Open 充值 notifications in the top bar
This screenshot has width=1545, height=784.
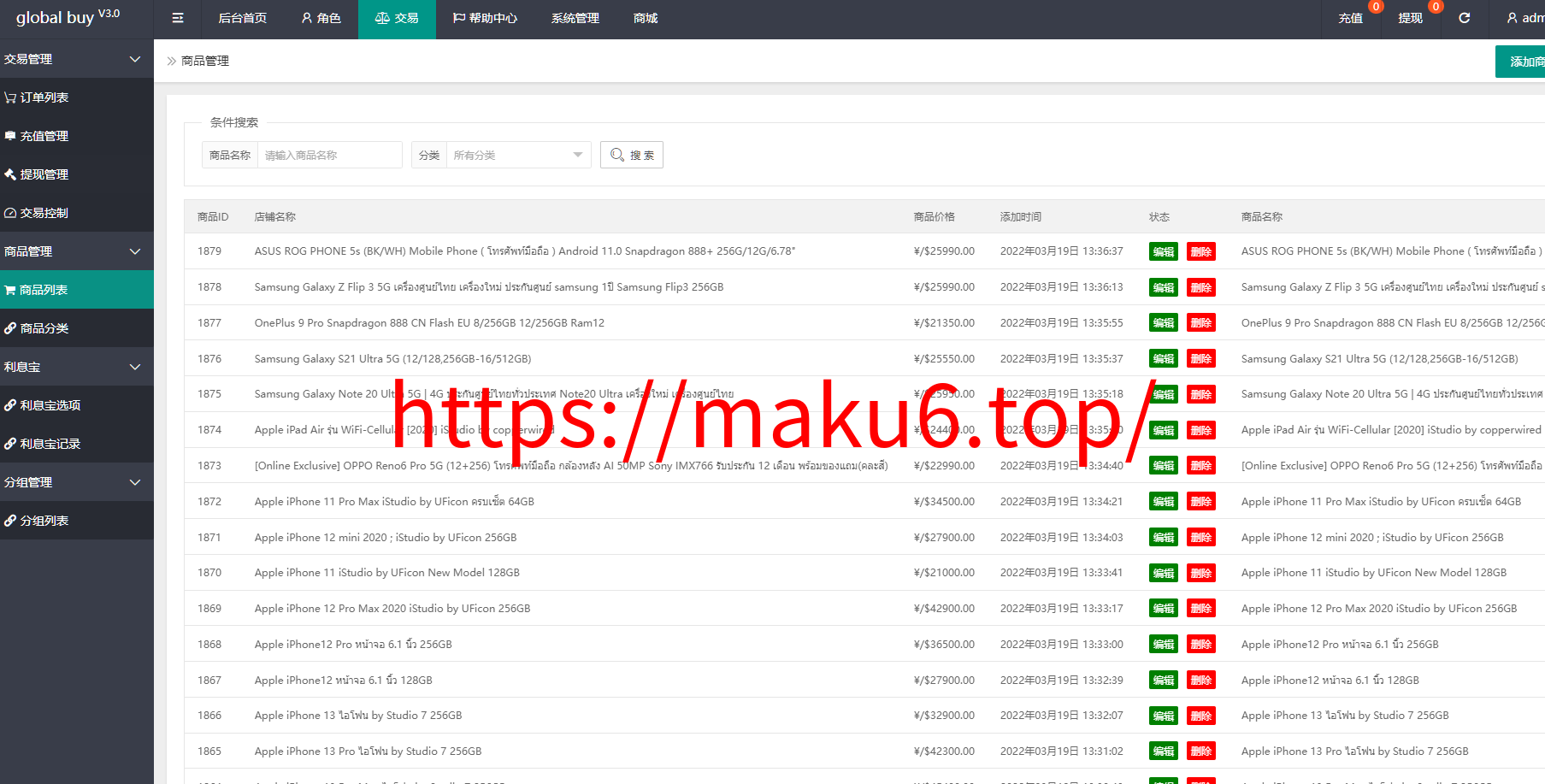tap(1351, 18)
